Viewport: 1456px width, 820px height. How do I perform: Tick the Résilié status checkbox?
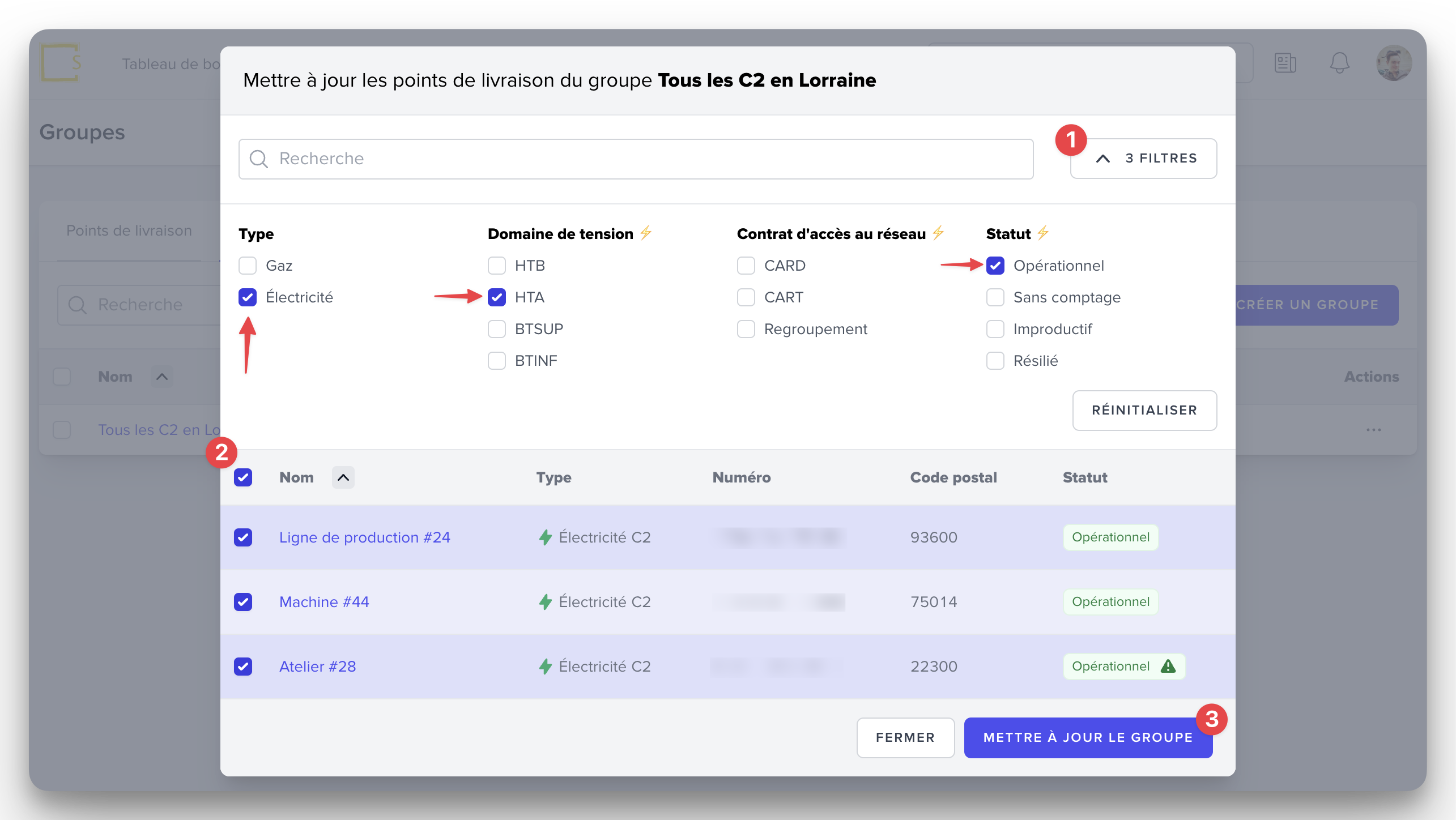tap(995, 361)
